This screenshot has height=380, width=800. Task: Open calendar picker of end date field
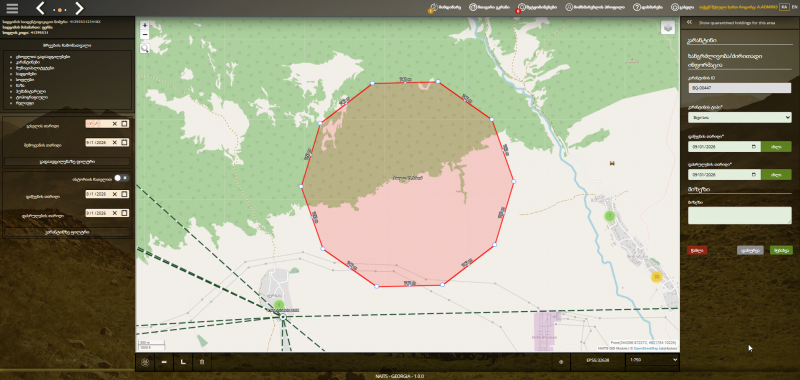point(754,175)
